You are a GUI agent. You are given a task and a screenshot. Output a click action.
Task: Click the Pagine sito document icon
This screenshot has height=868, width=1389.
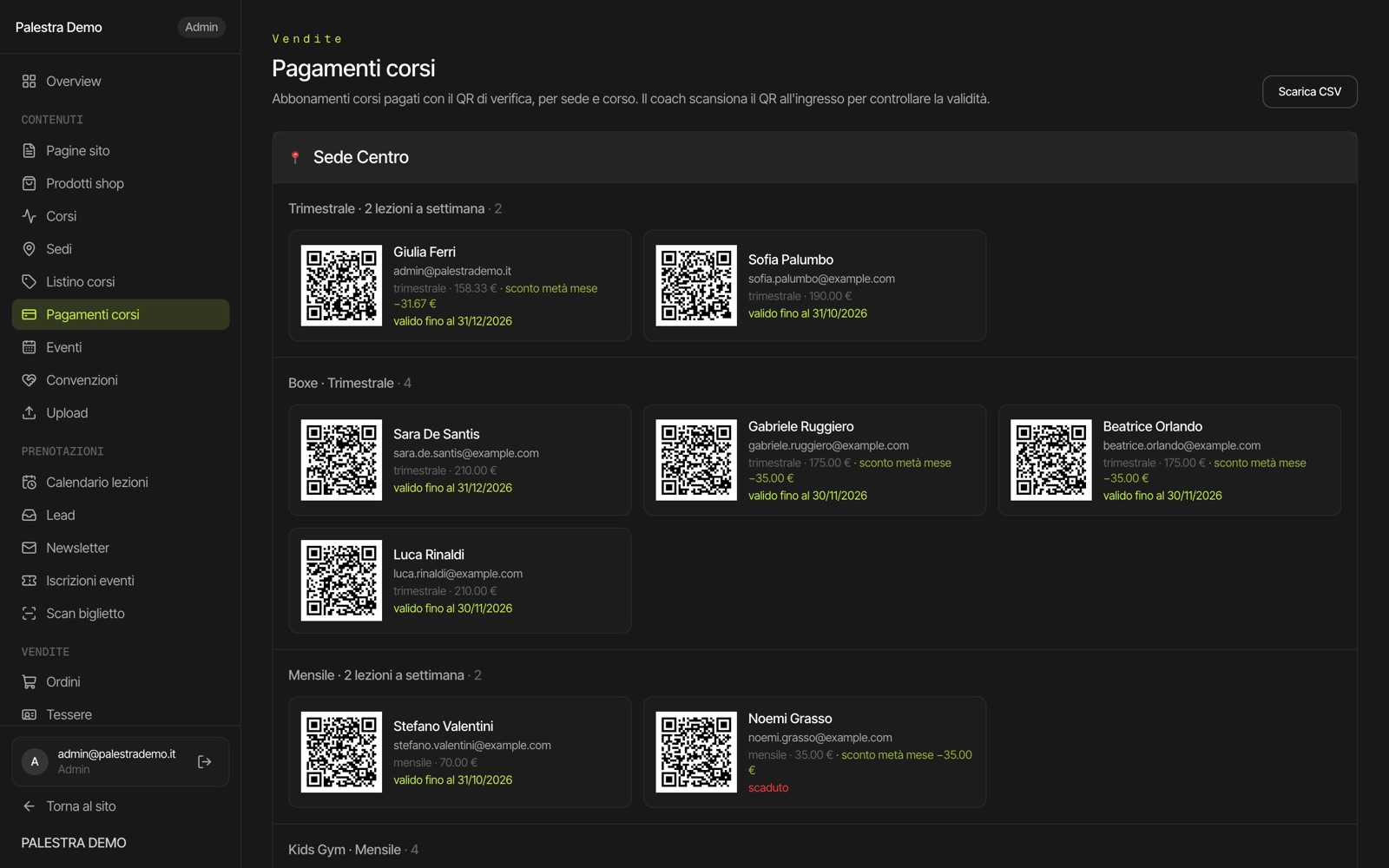pos(29,150)
